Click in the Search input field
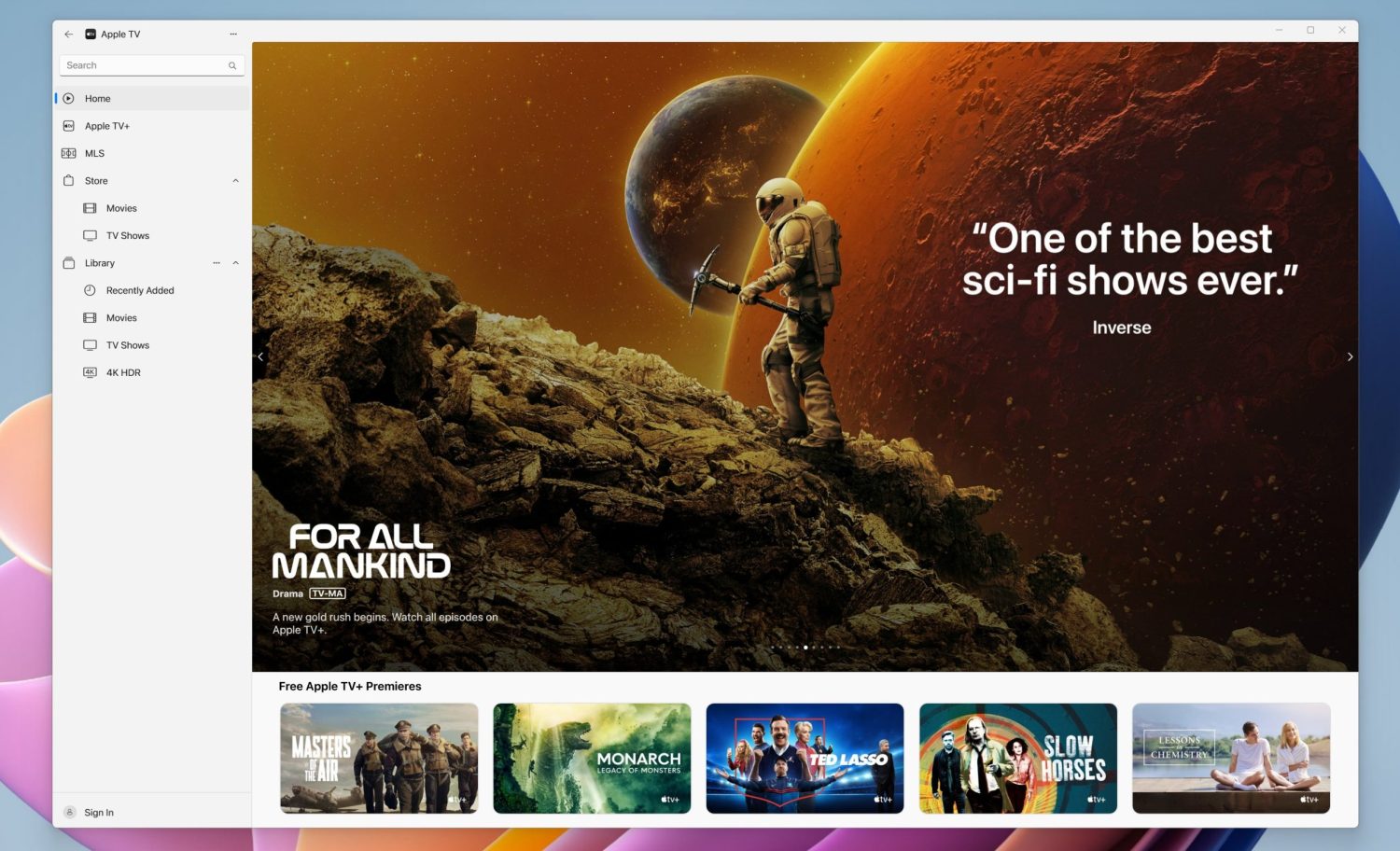Viewport: 1400px width, 851px height. tap(140, 65)
